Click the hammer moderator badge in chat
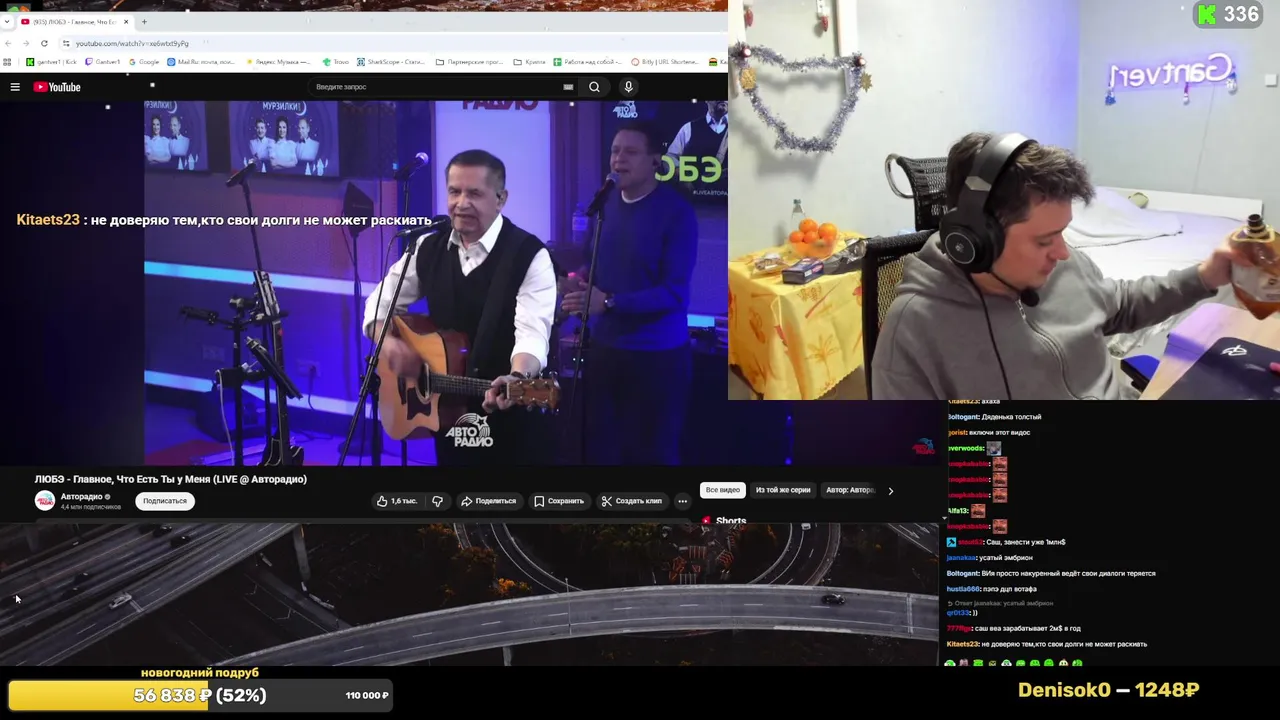This screenshot has width=1280, height=720. coord(951,542)
